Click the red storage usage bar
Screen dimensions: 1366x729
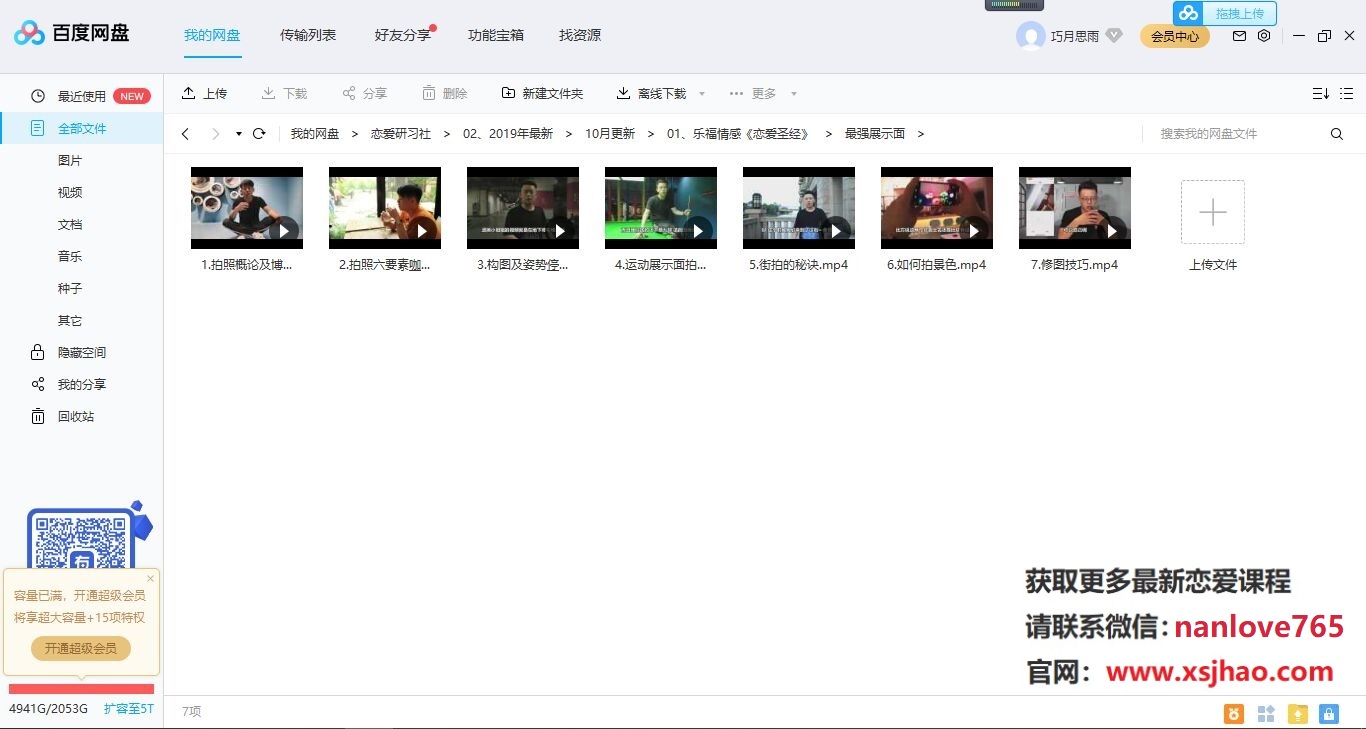coord(81,688)
